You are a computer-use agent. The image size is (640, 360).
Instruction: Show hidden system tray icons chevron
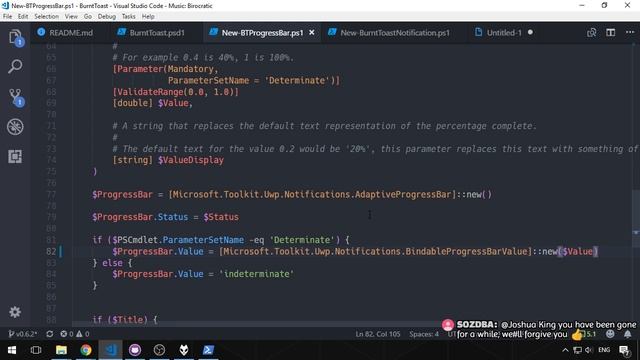(565, 350)
